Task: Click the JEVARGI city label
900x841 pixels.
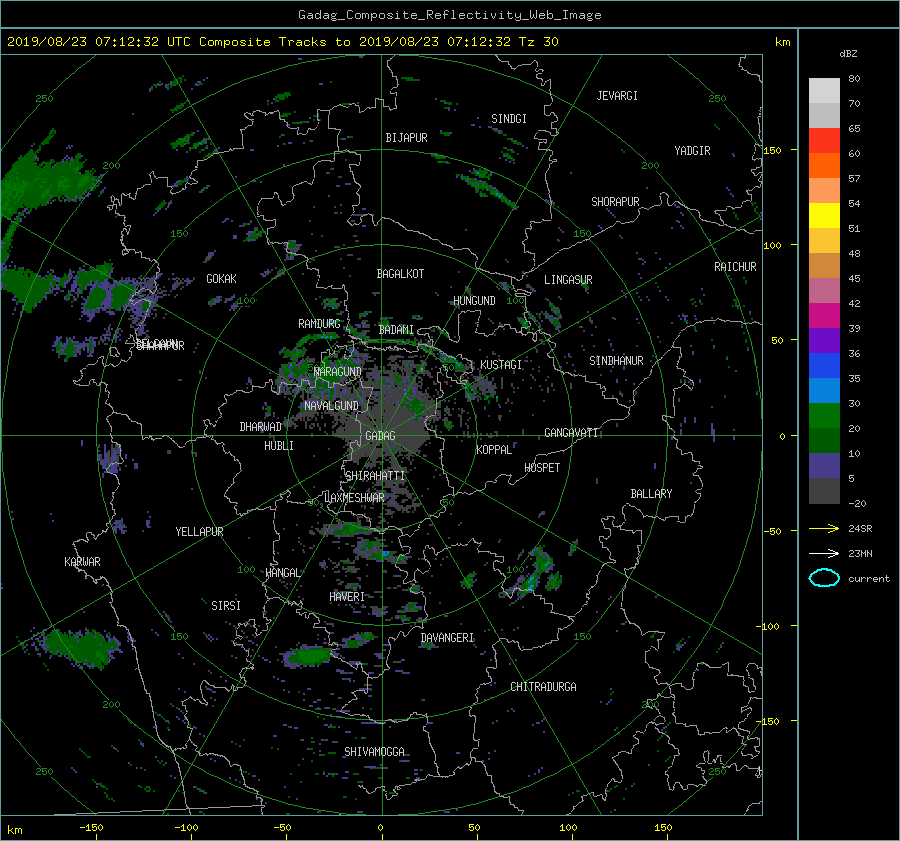Action: point(617,96)
